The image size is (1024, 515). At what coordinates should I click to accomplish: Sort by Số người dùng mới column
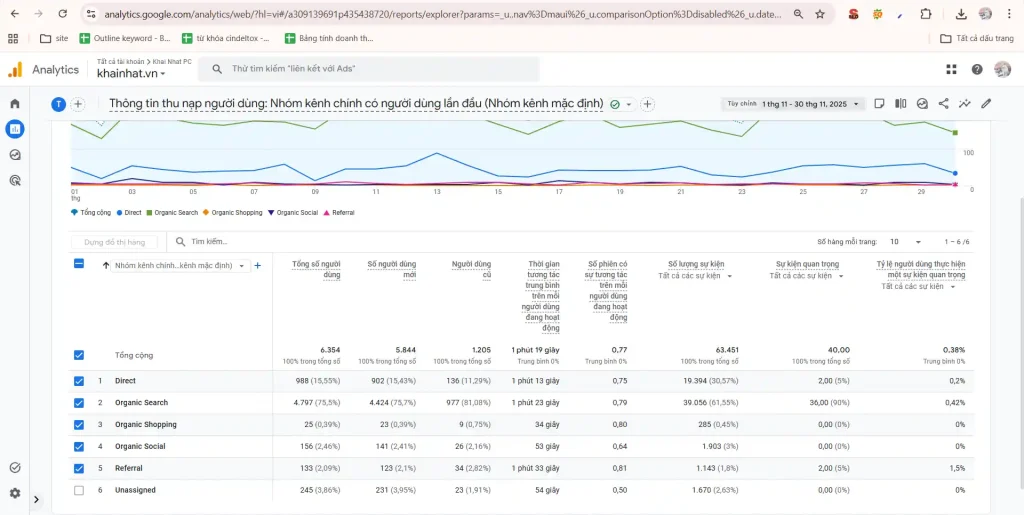tap(391, 269)
